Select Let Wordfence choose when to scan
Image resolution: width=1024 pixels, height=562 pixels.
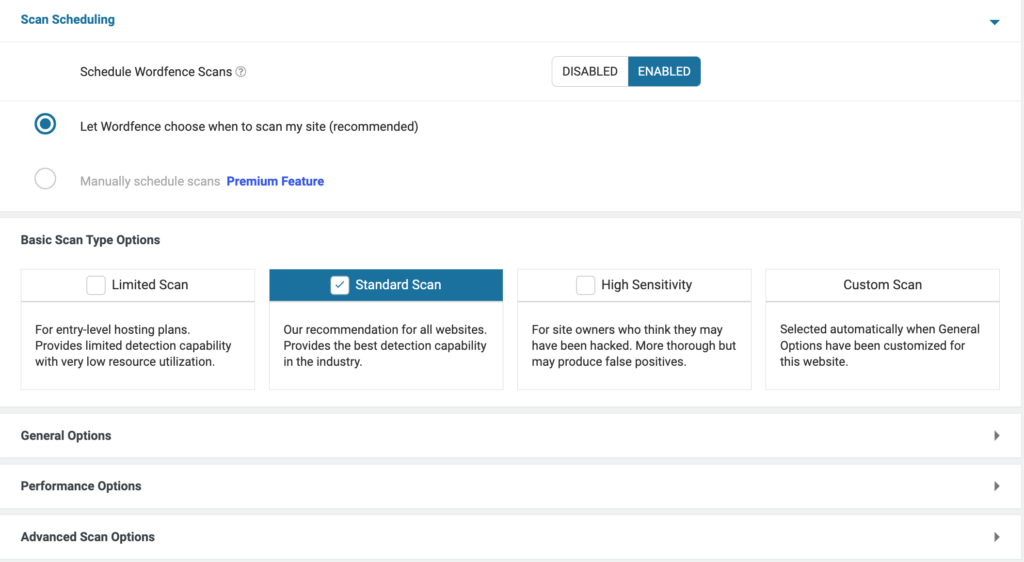45,124
